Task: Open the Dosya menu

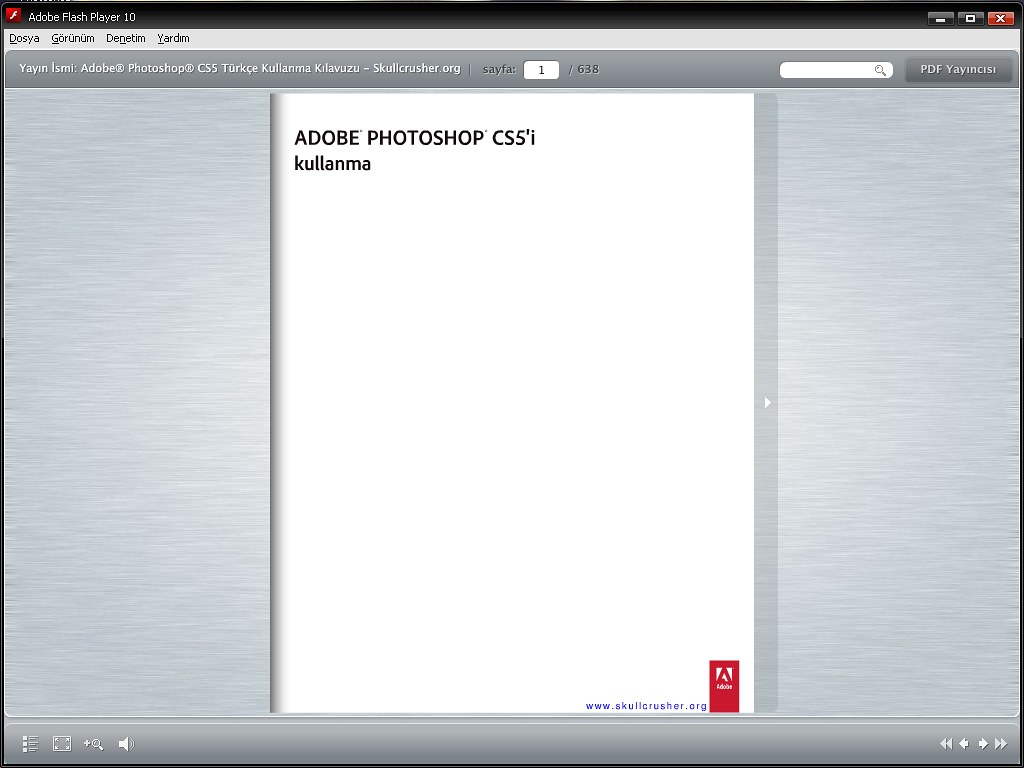Action: [24, 39]
